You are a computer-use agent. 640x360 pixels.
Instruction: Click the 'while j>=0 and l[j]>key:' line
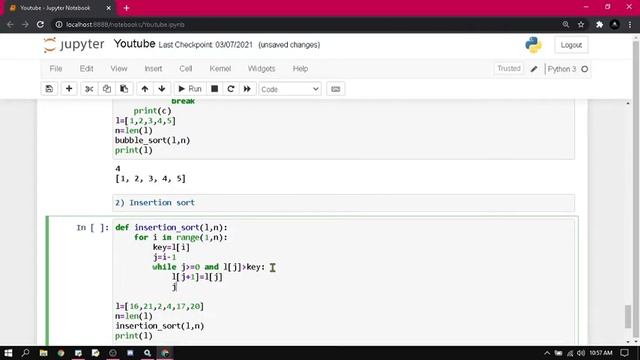(x=209, y=267)
